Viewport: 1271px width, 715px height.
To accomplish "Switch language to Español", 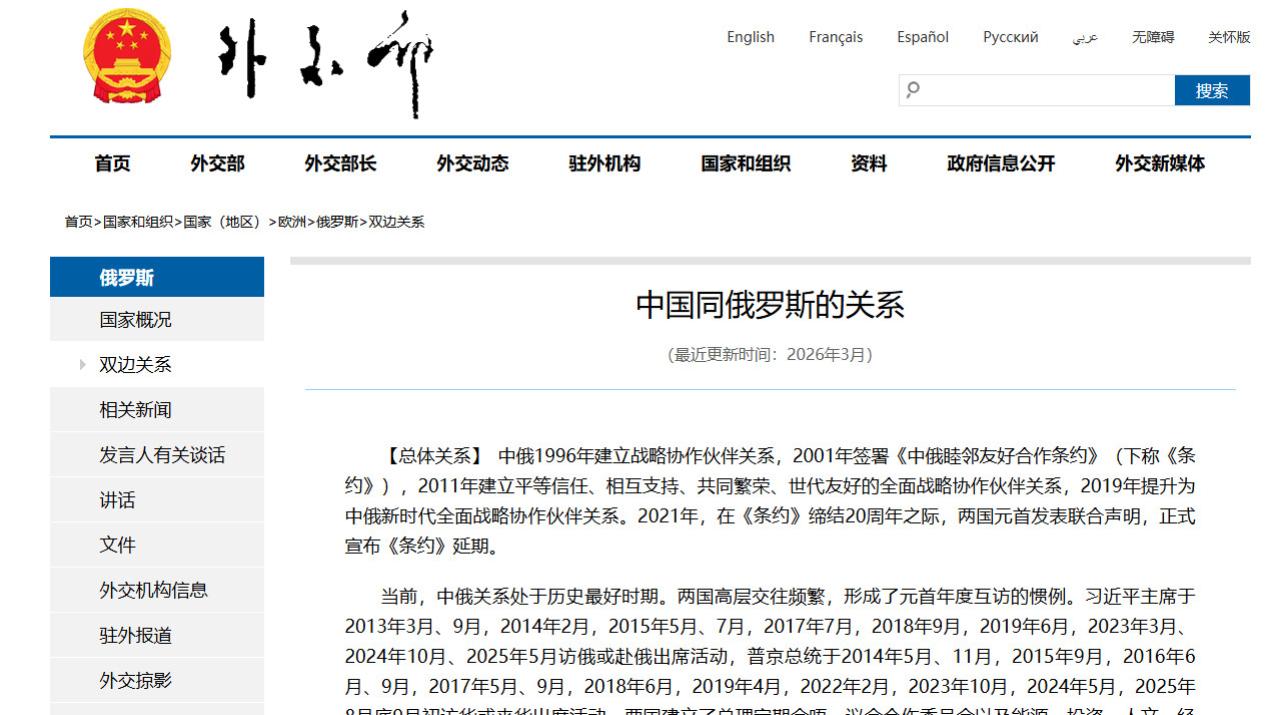I will tap(923, 37).
